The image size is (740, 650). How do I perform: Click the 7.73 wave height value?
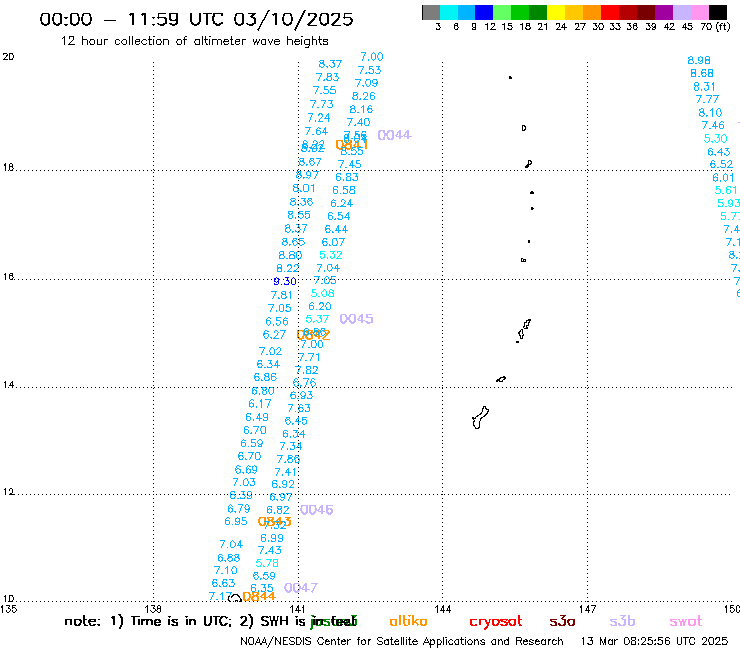point(322,104)
